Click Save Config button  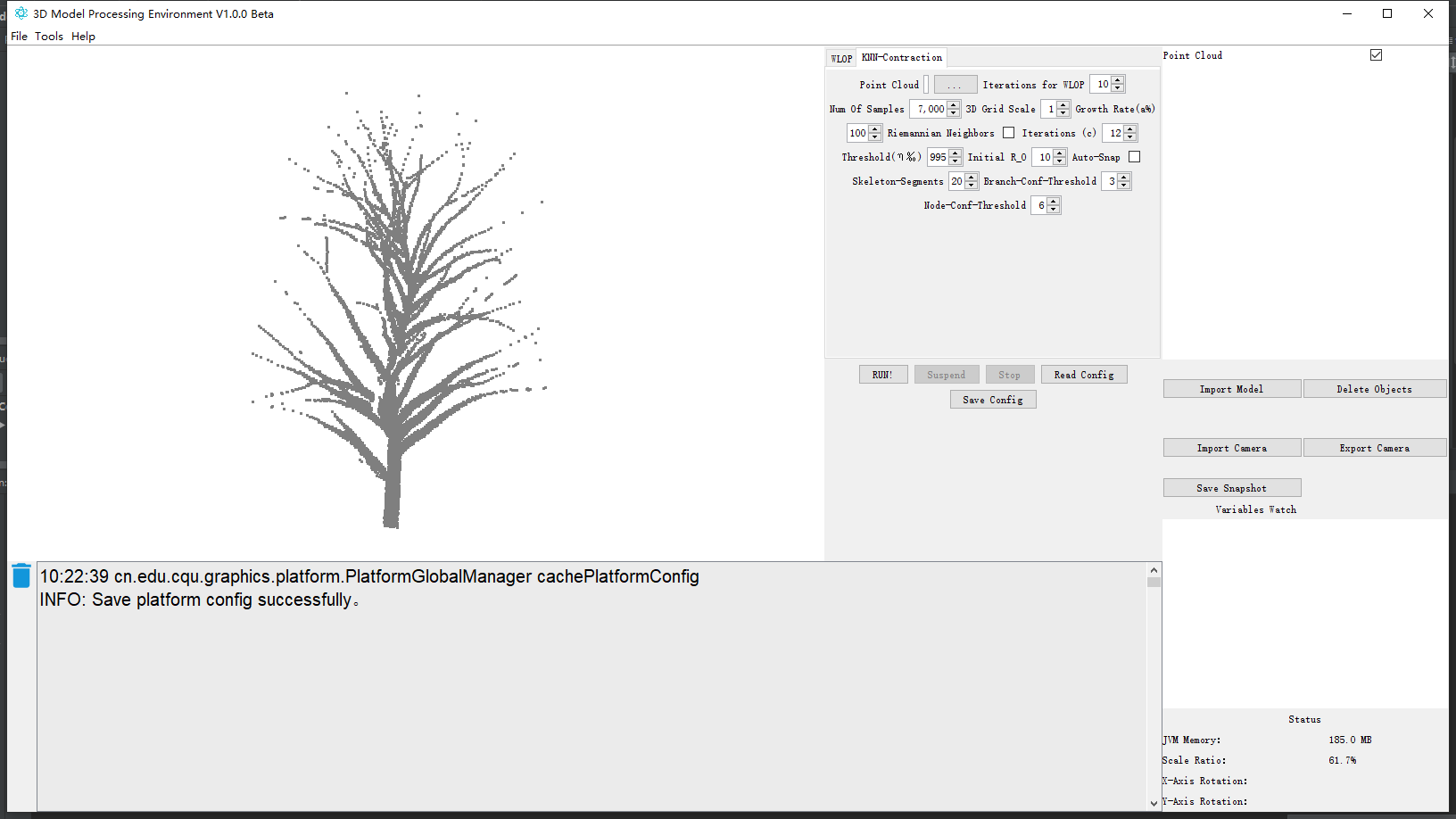[992, 400]
